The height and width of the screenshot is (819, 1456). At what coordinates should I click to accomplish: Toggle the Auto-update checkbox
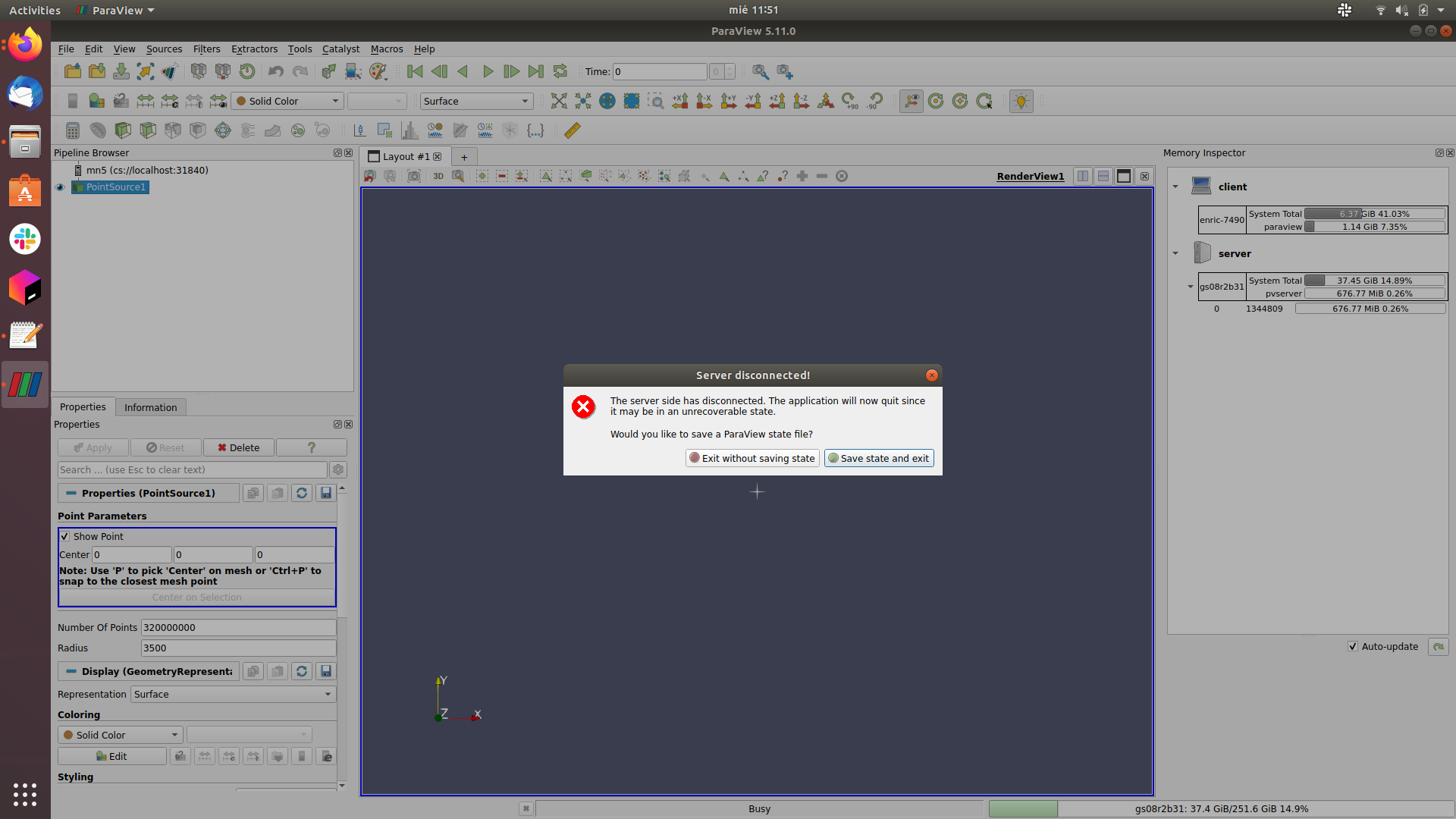1353,646
